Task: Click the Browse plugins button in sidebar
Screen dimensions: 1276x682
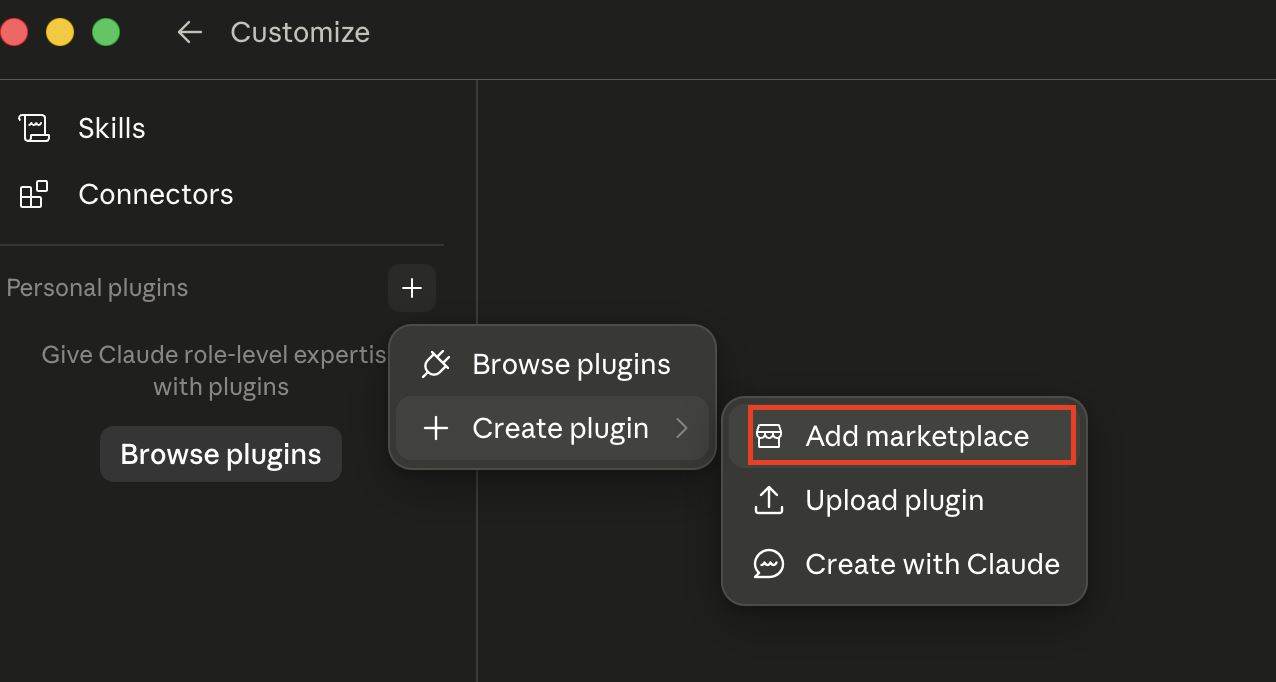Action: coord(221,454)
